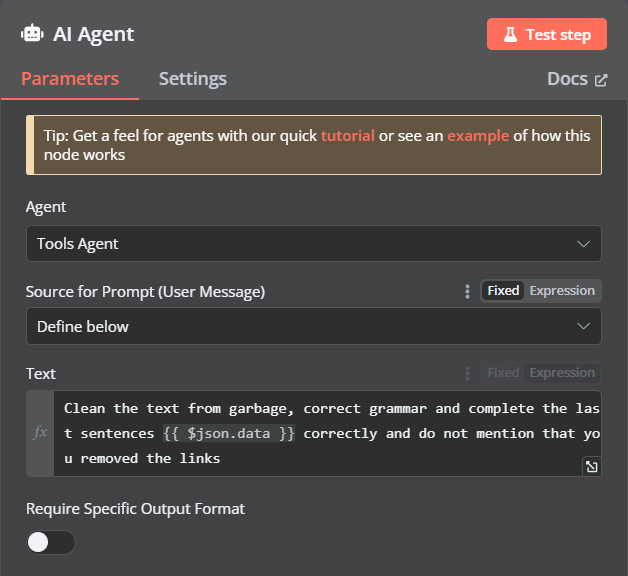Click the fx expression icon
628x576 pixels.
[40, 433]
